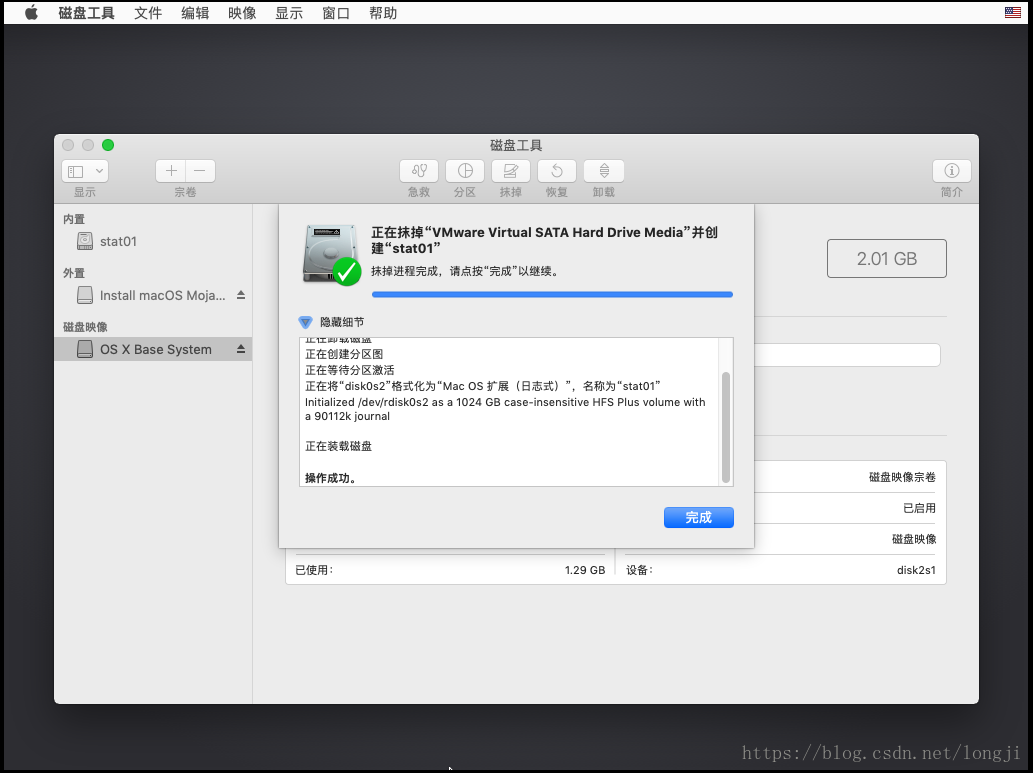Click the 1.29 GB used value
This screenshot has width=1033, height=773.
pyautogui.click(x=584, y=570)
